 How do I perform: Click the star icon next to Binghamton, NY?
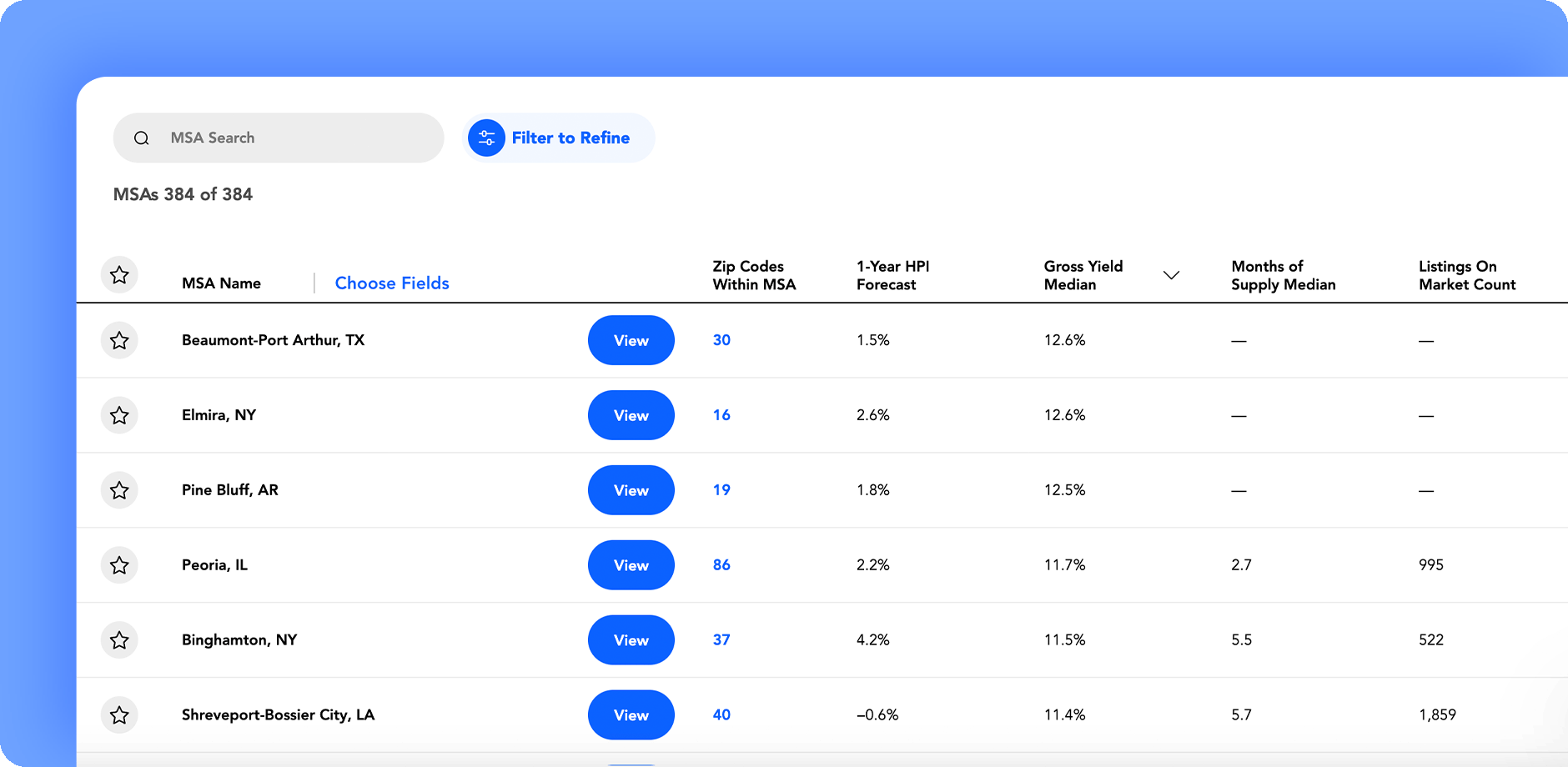click(x=119, y=639)
